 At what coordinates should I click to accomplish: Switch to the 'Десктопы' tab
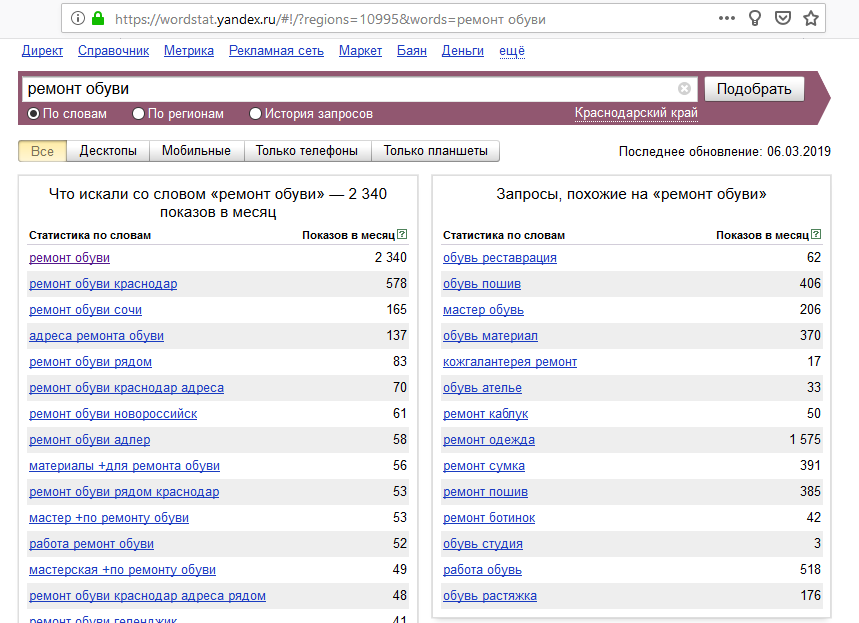click(x=108, y=151)
